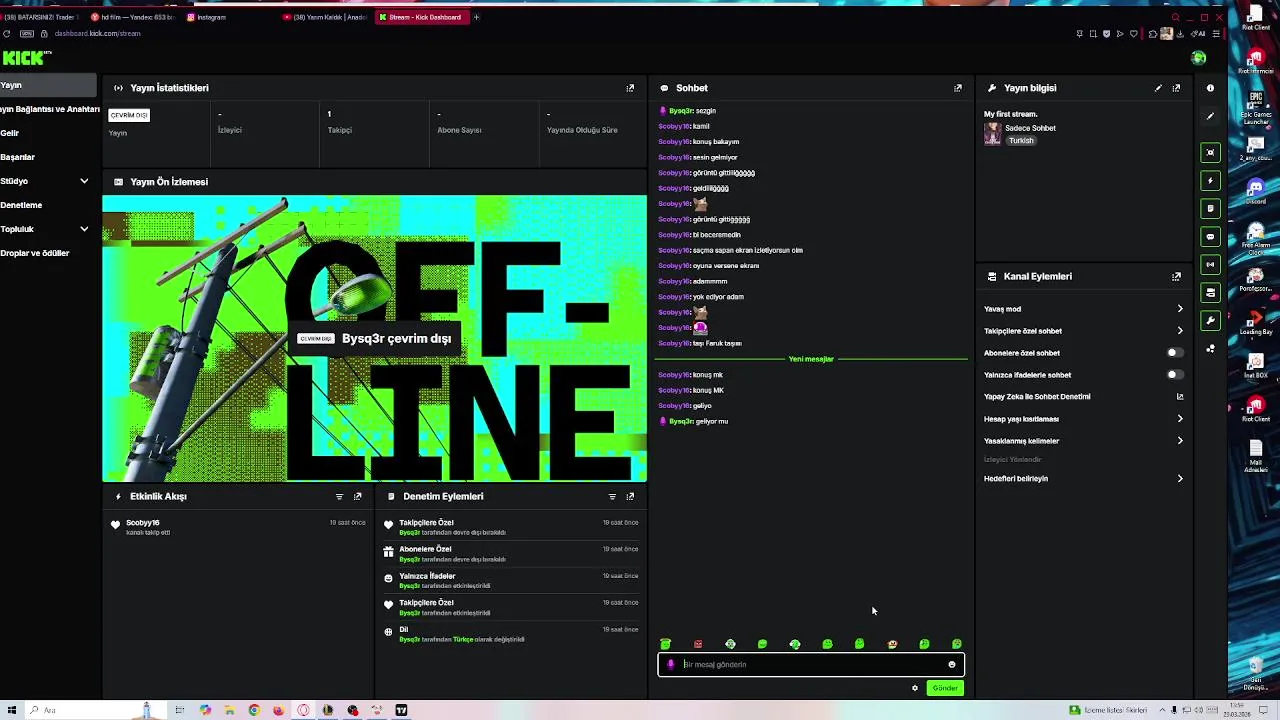1280x720 pixels.
Task: Click the green profile avatar at top right
Action: coord(1198,58)
